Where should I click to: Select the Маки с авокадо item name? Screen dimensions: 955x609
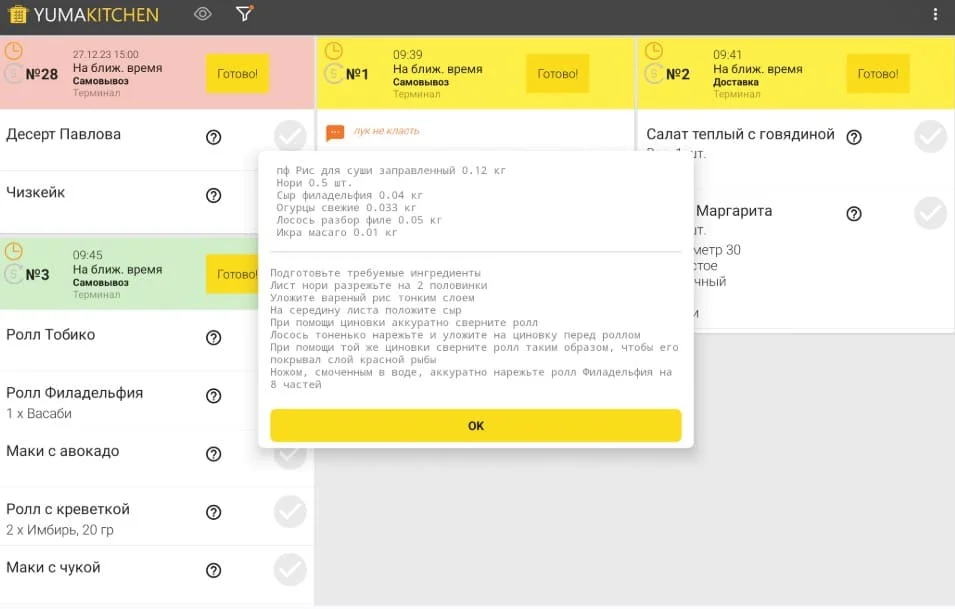pos(63,451)
